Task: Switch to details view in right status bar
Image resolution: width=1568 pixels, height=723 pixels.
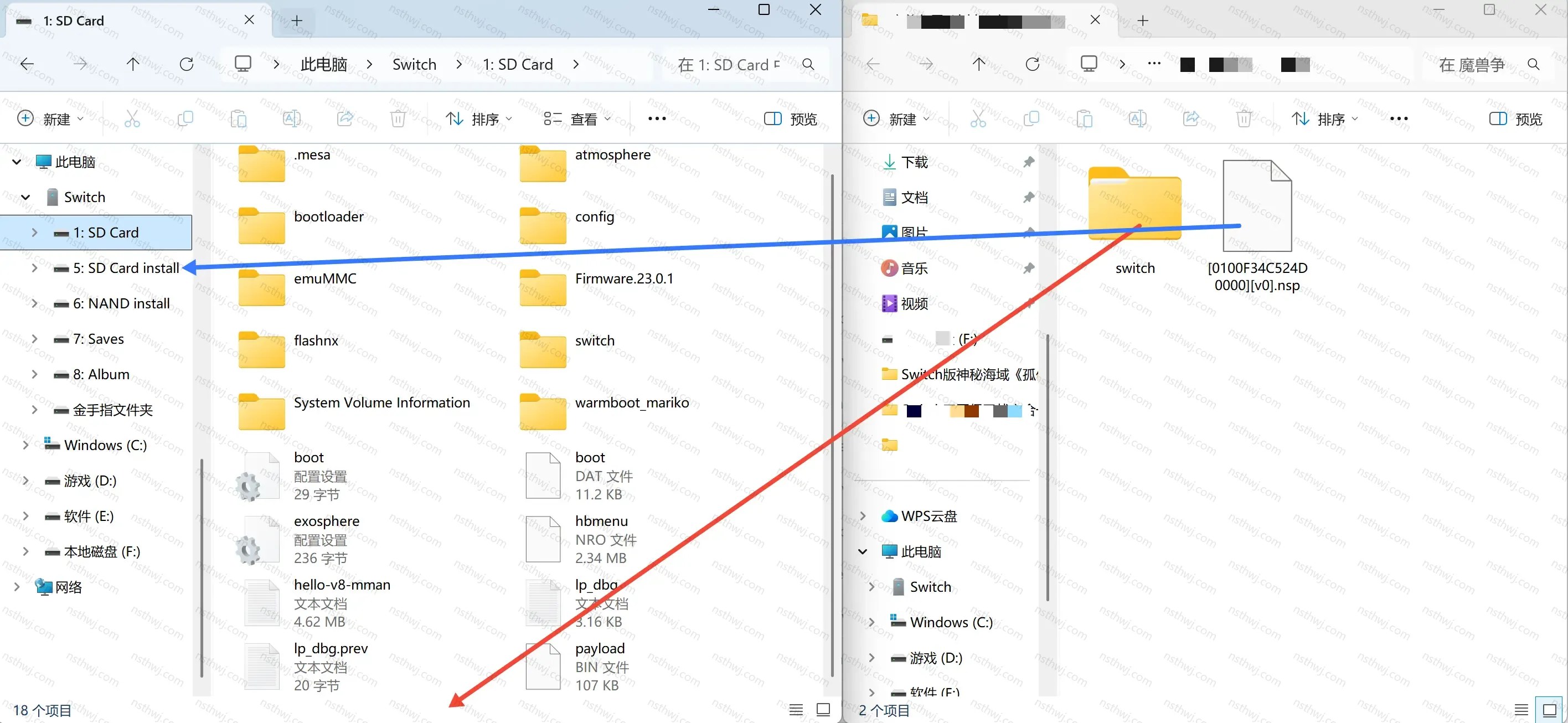Action: point(1521,710)
